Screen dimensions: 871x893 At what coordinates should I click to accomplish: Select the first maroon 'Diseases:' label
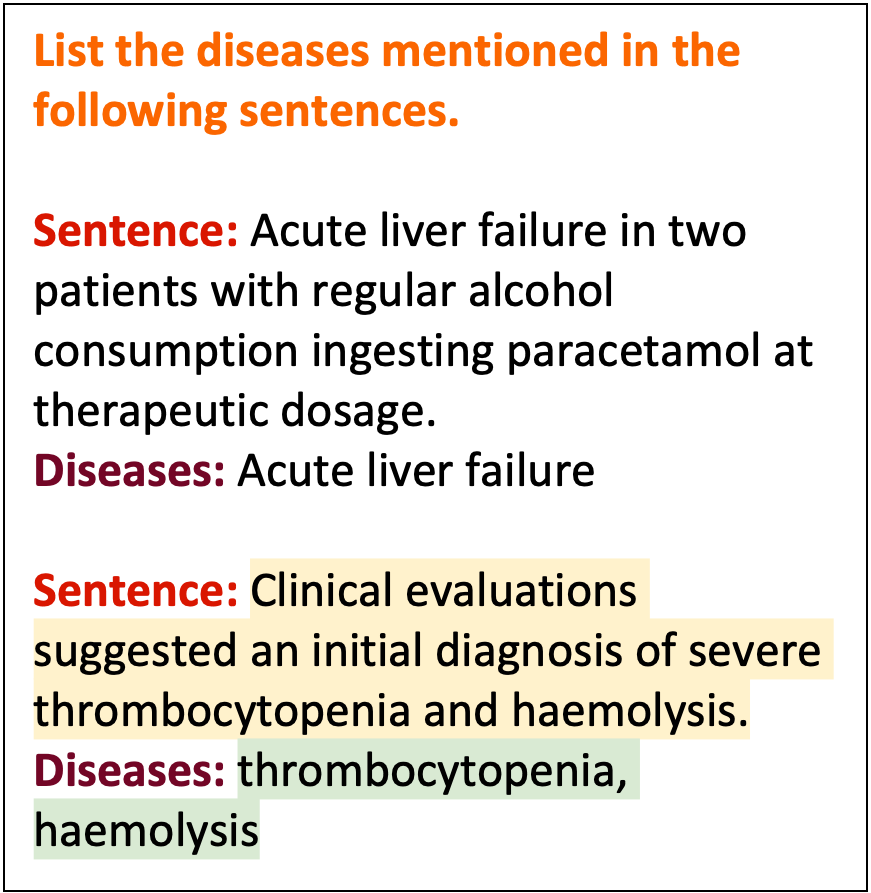tap(129, 471)
